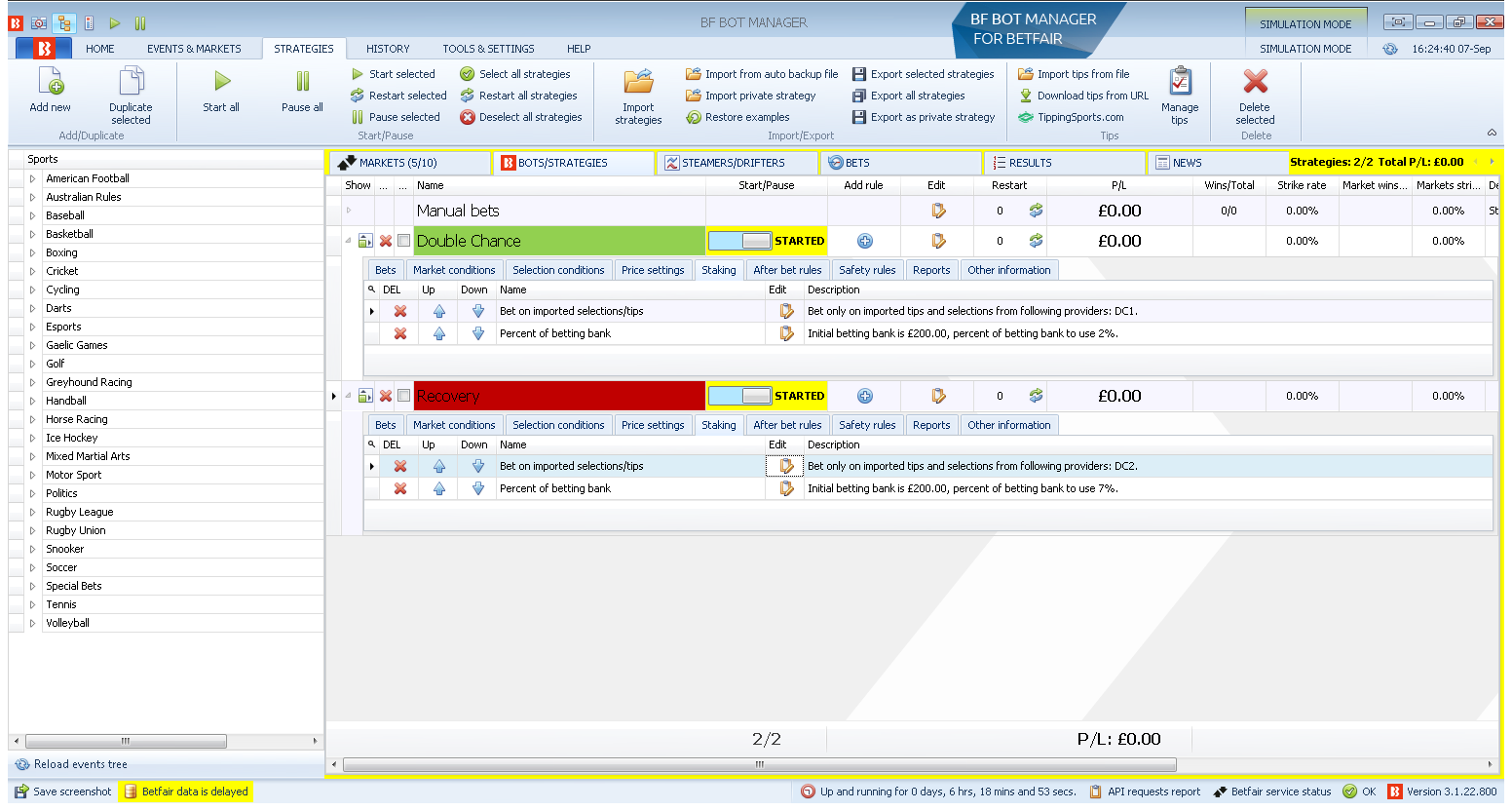Expand Golf tree node
The height and width of the screenshot is (811, 1512).
pos(32,364)
